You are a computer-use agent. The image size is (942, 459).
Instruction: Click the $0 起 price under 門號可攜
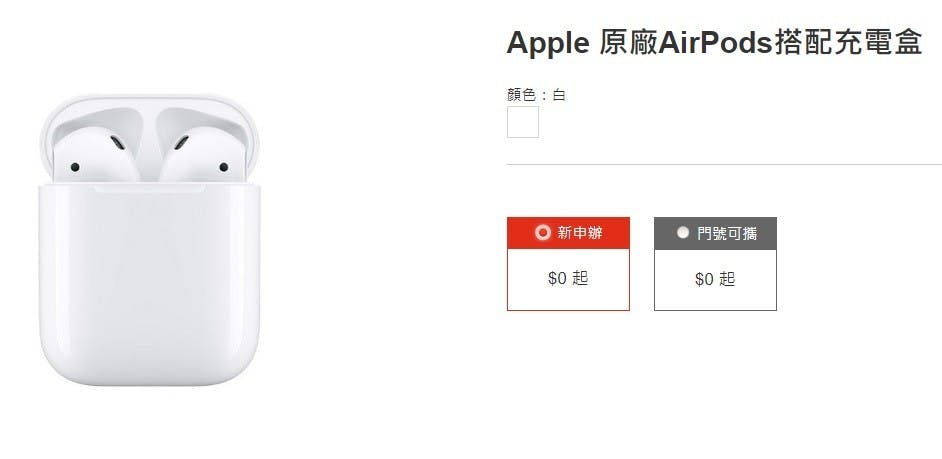[x=715, y=279]
